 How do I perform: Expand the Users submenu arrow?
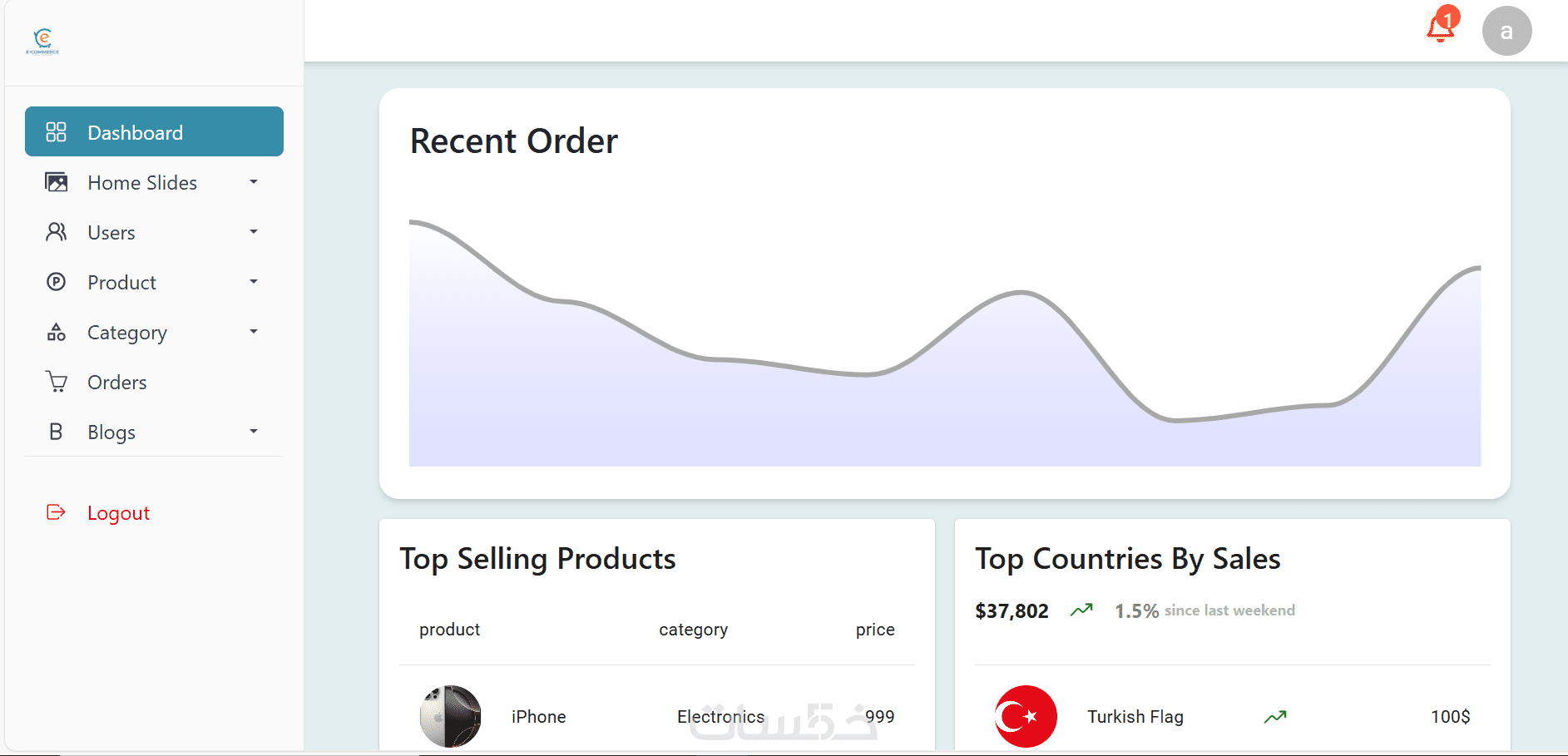pos(254,232)
